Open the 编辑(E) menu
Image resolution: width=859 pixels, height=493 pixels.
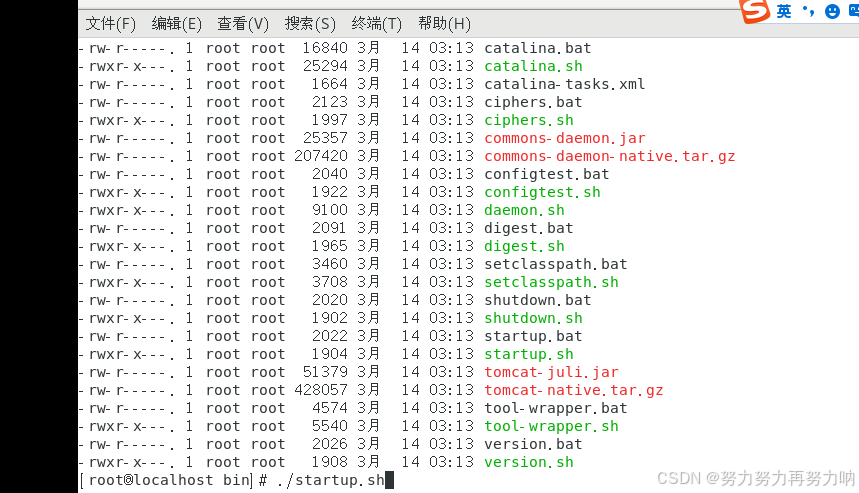click(x=176, y=24)
